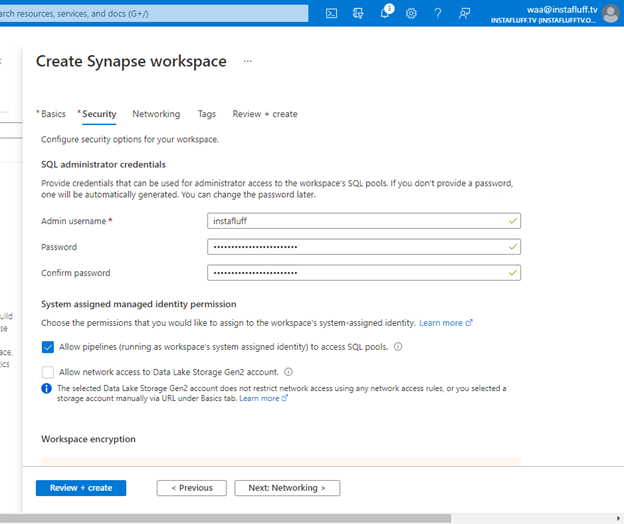Show info tooltip for Data Lake network access
This screenshot has width=624, height=524.
(x=289, y=372)
